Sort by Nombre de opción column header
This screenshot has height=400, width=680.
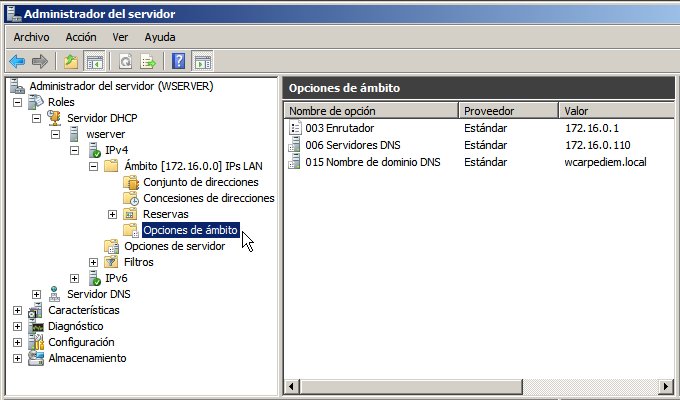click(x=371, y=111)
